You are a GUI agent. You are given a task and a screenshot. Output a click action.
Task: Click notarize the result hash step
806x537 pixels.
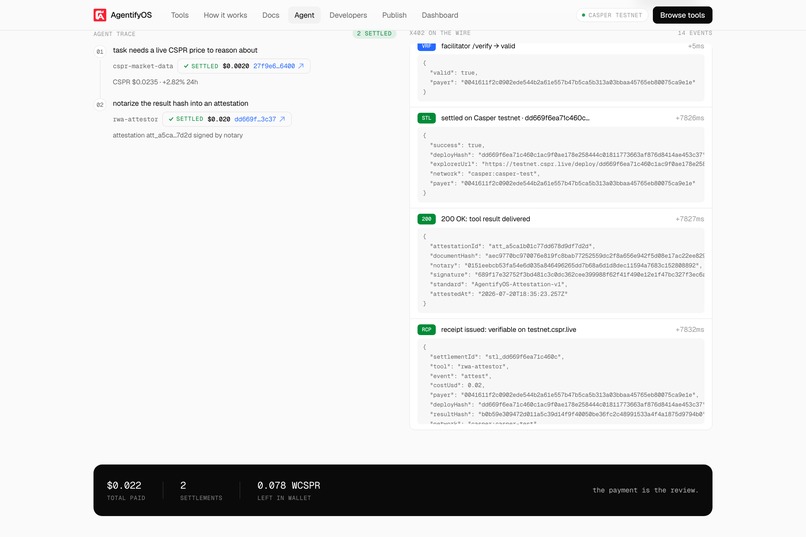click(180, 104)
